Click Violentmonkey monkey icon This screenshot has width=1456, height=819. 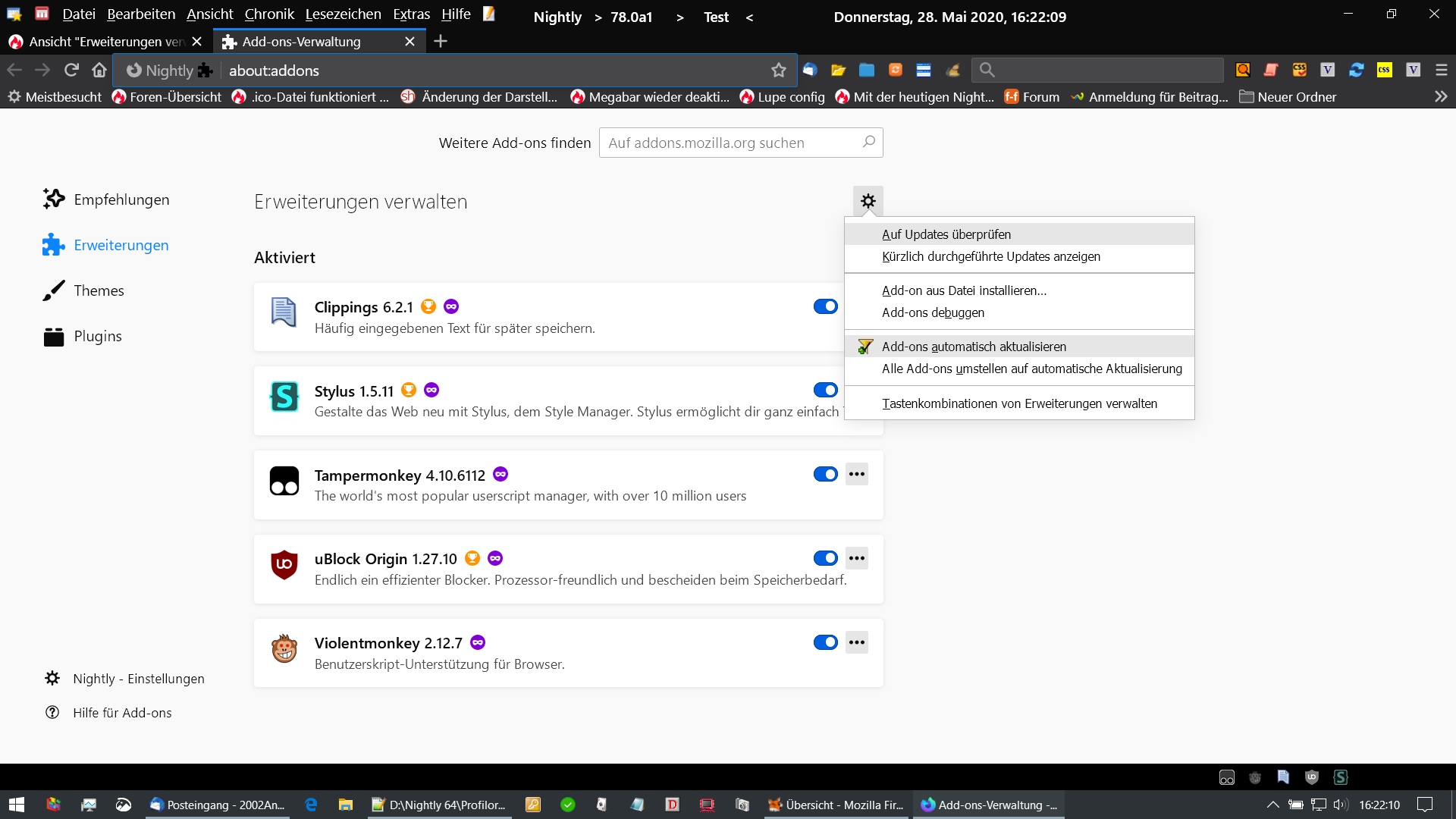[x=284, y=649]
